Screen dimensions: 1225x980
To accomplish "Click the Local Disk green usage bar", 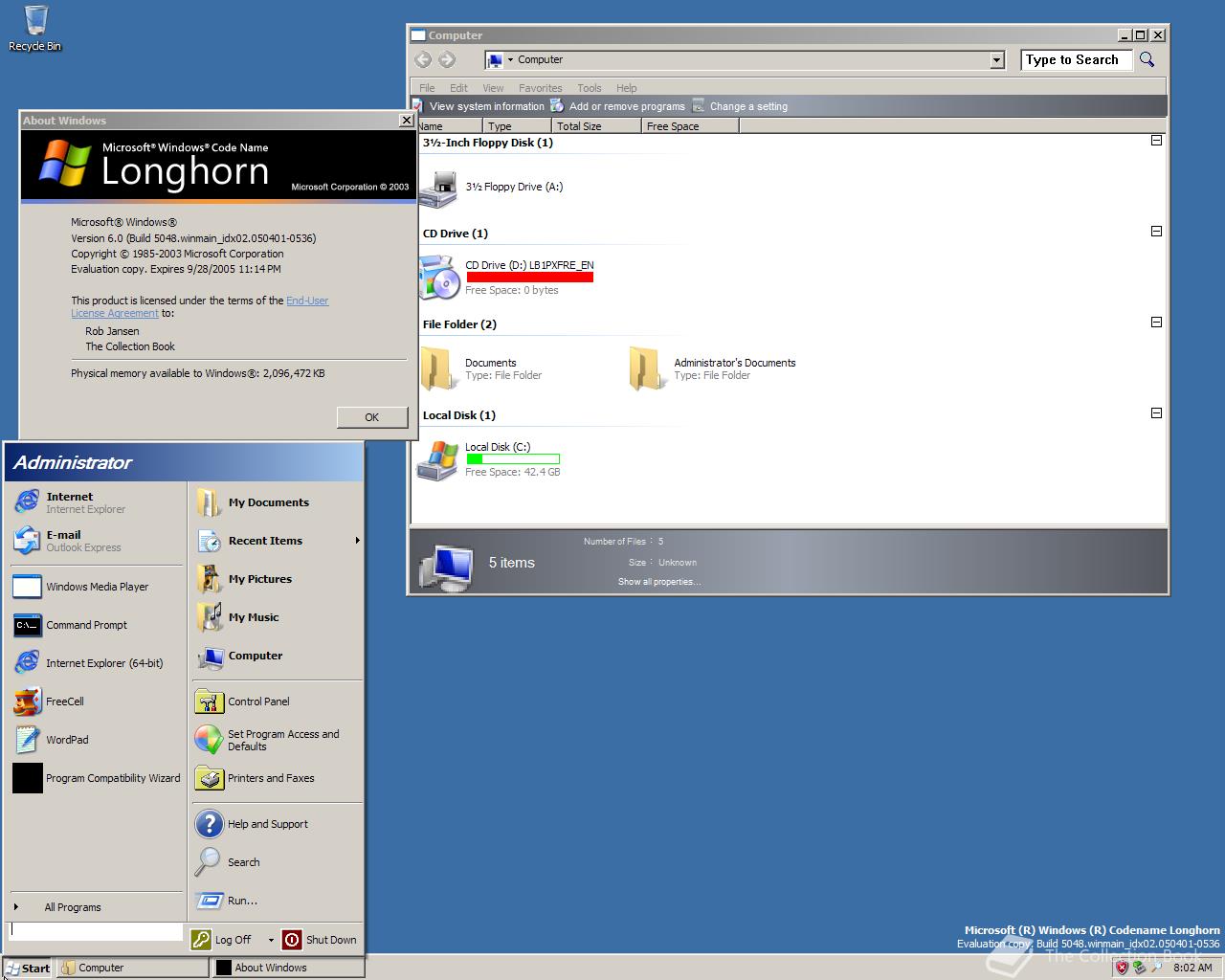I will pos(512,459).
